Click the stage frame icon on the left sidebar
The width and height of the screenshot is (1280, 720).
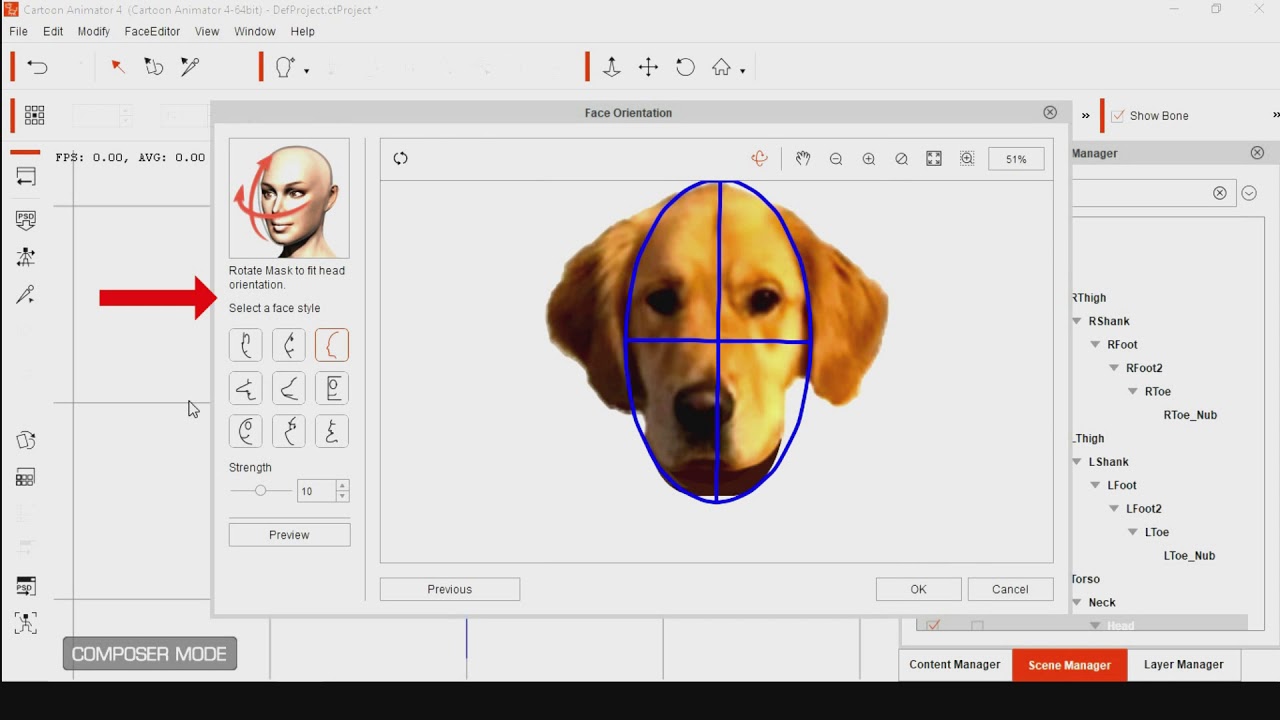[26, 177]
